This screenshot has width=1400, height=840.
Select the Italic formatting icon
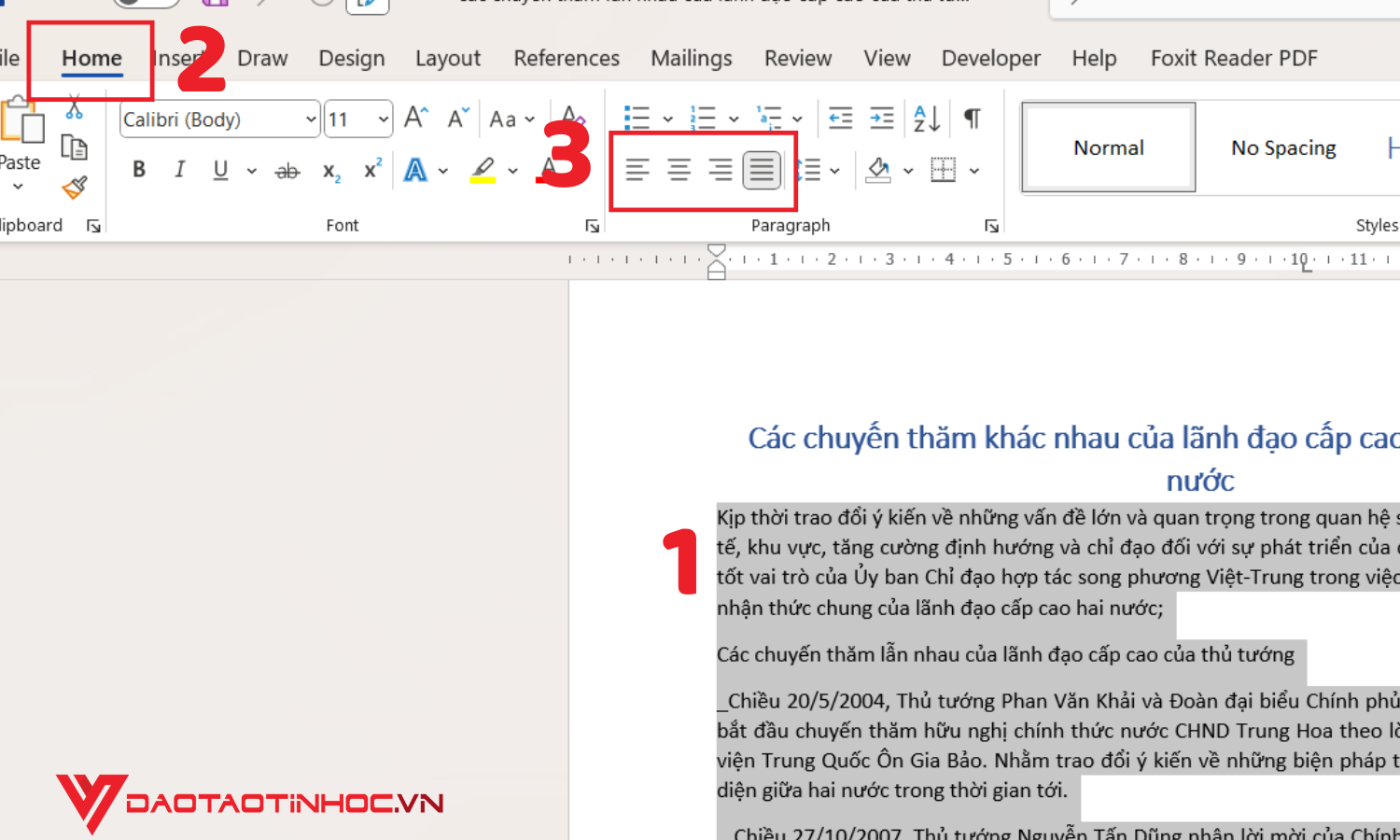[179, 169]
